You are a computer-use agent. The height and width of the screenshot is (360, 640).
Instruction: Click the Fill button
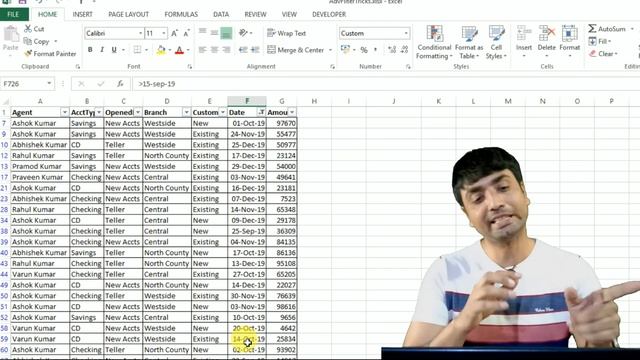[x=599, y=41]
